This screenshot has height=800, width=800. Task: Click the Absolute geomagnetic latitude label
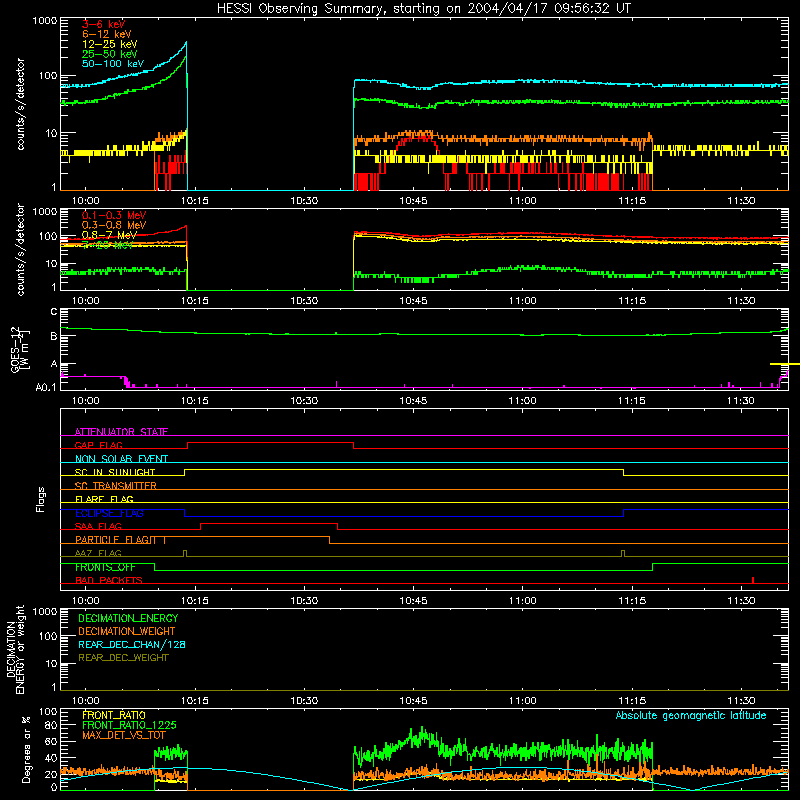691,715
